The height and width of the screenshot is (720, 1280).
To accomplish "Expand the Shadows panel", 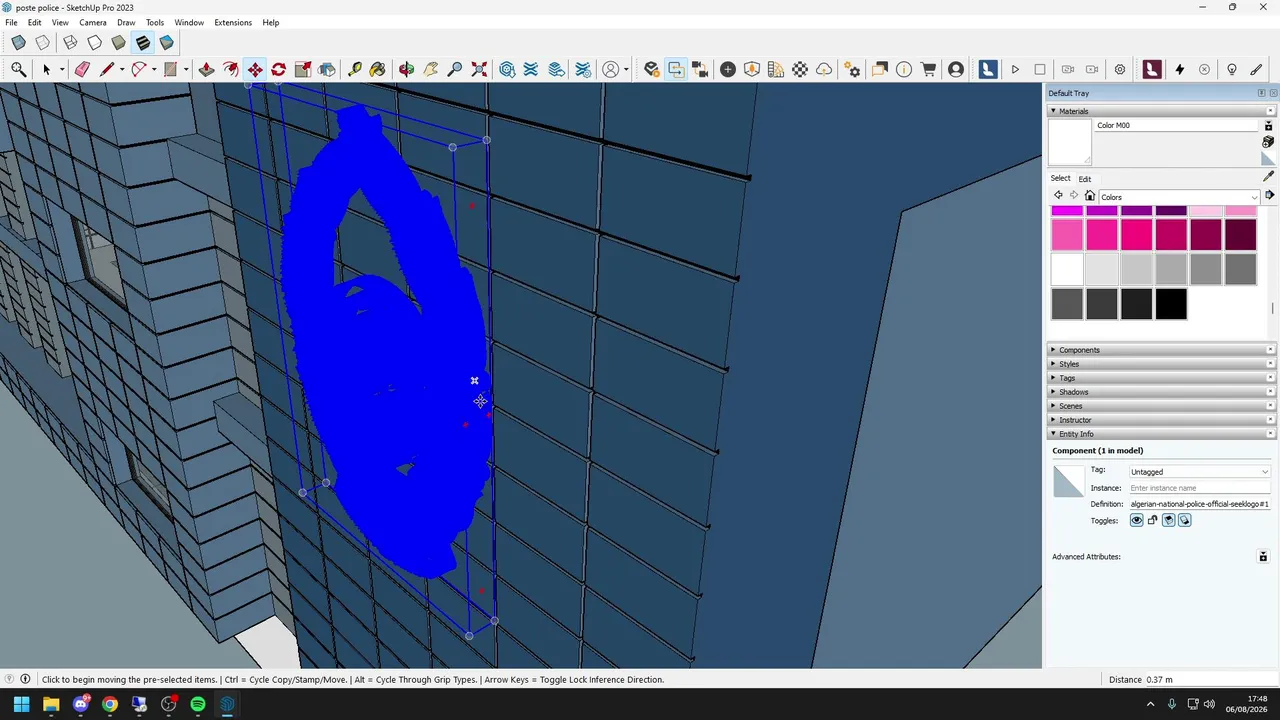I will 1161,392.
